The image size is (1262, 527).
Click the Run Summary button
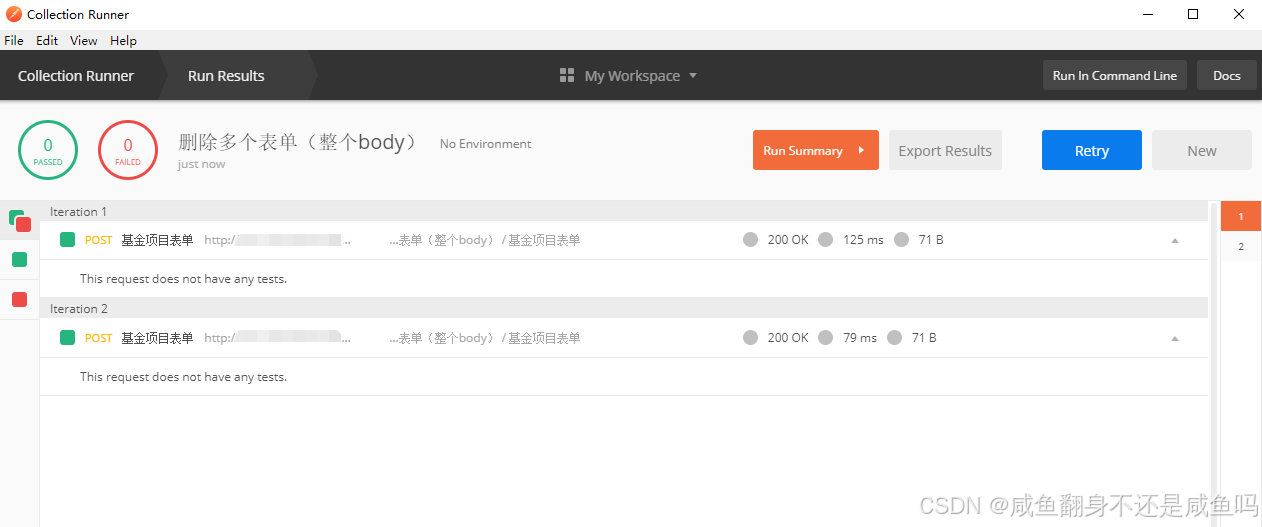[815, 150]
